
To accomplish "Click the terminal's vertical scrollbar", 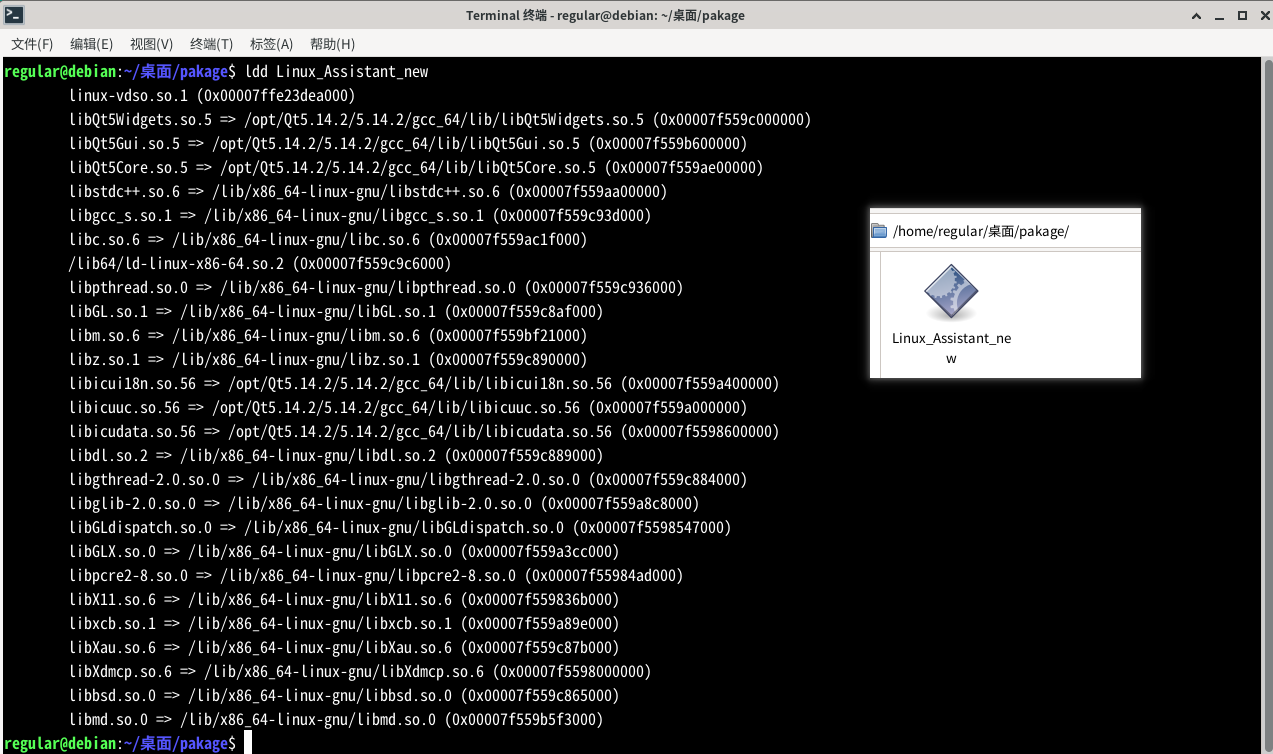I will point(1266,400).
